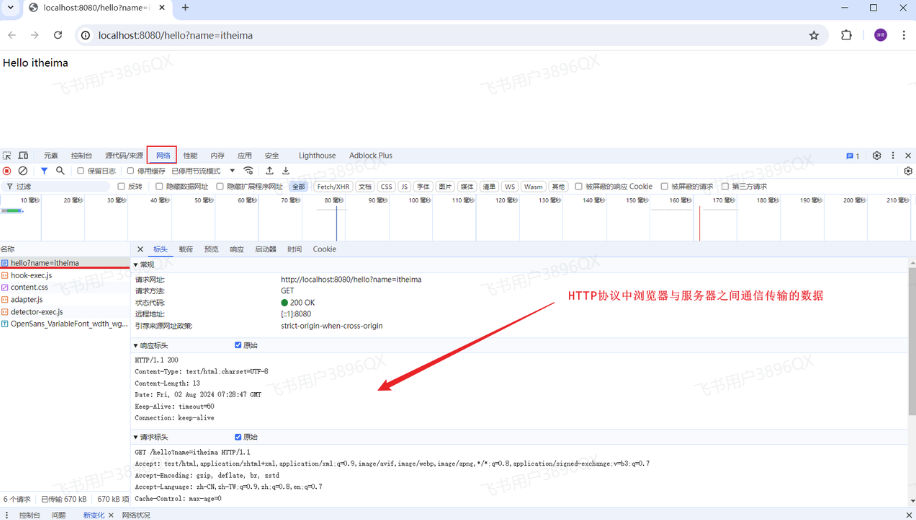Open the purple profile avatar

880,35
